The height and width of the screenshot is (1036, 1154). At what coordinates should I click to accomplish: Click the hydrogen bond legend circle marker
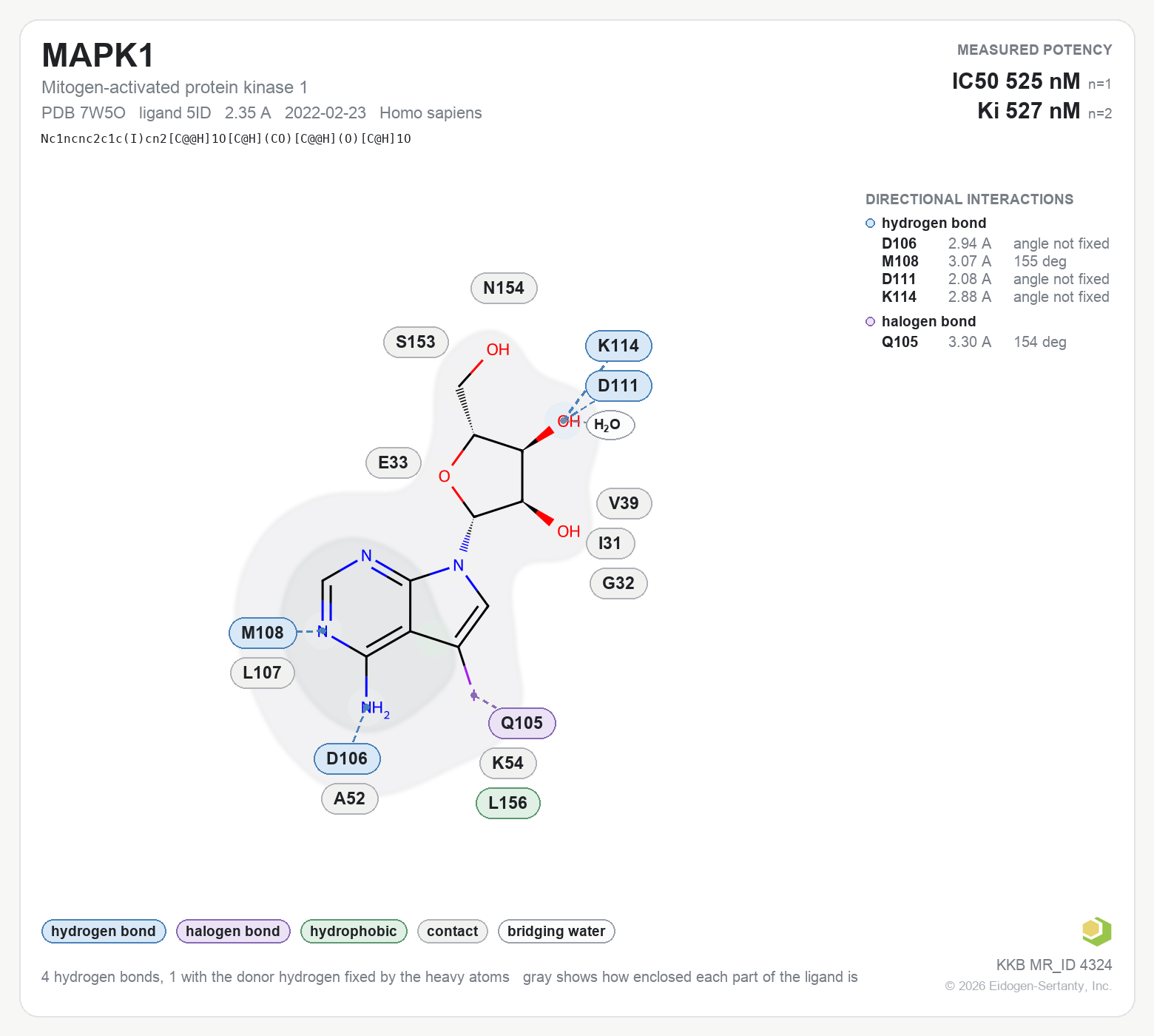pos(871,223)
